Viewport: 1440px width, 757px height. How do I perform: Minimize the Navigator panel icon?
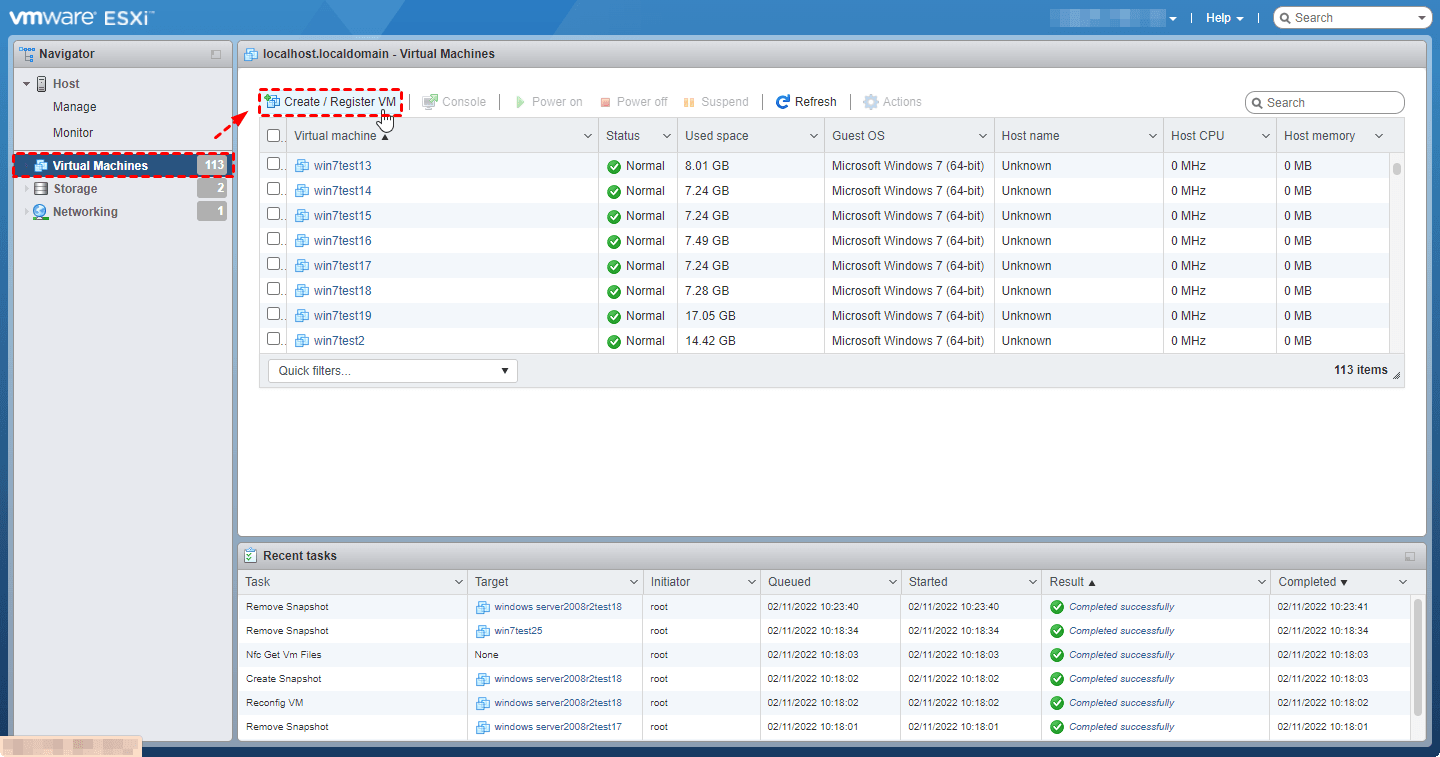click(216, 54)
